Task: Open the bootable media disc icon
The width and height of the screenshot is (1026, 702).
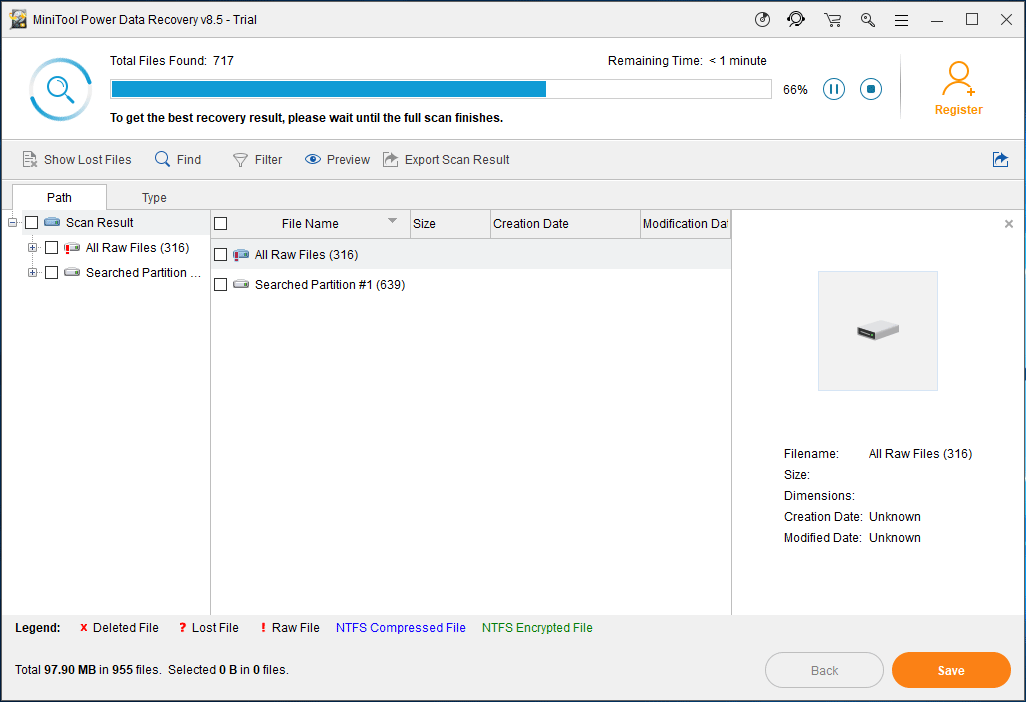Action: [762, 20]
